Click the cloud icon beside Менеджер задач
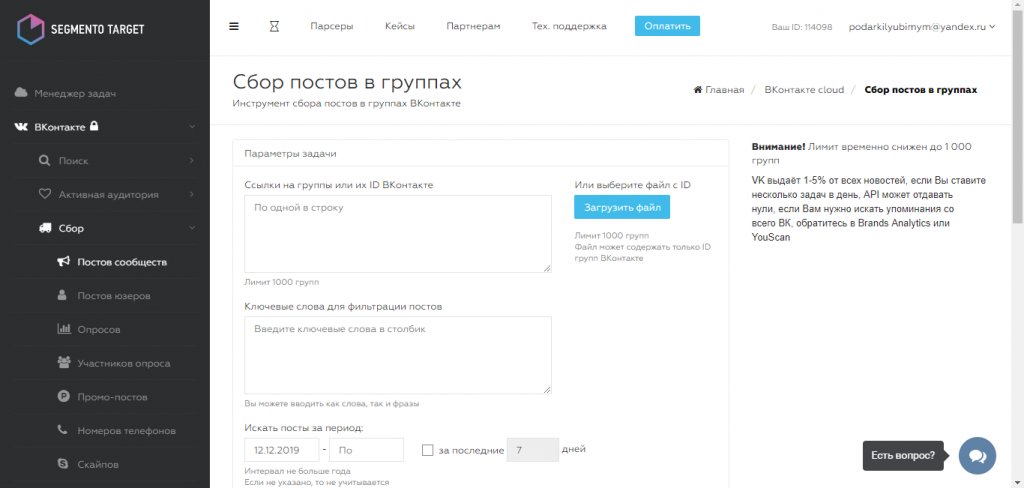Image resolution: width=1024 pixels, height=488 pixels. (x=21, y=93)
